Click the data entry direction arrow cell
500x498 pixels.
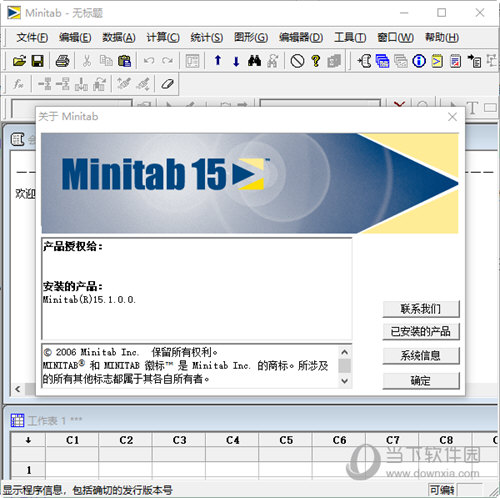click(x=29, y=440)
